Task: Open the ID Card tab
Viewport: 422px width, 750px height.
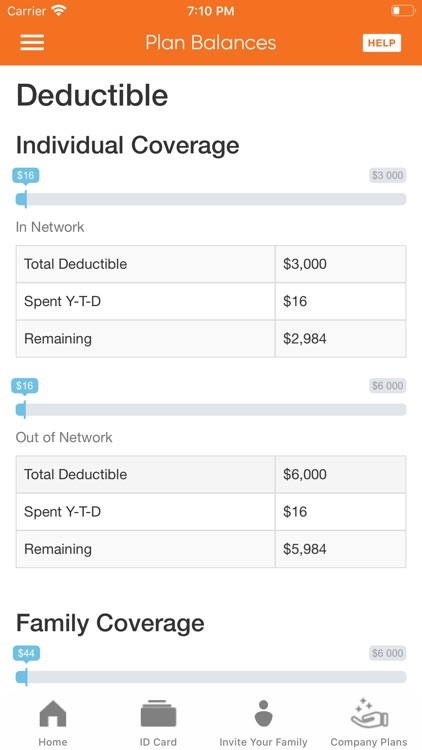Action: (158, 723)
